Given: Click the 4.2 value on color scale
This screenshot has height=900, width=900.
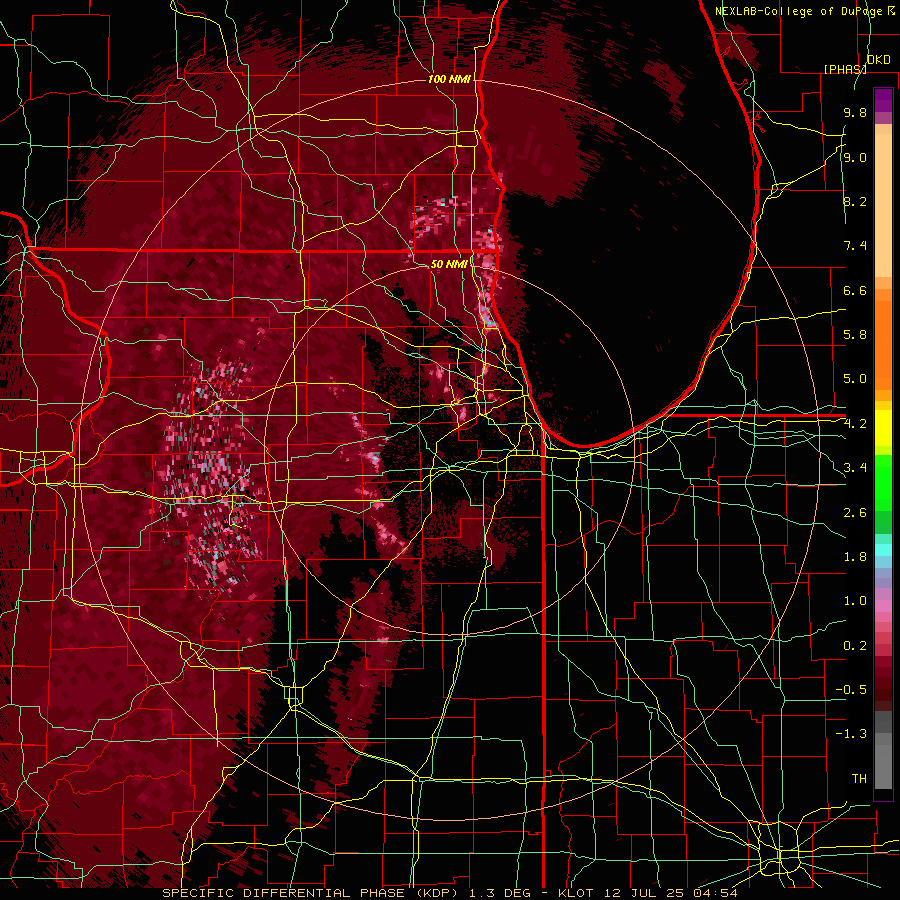Looking at the screenshot, I should pyautogui.click(x=855, y=424).
